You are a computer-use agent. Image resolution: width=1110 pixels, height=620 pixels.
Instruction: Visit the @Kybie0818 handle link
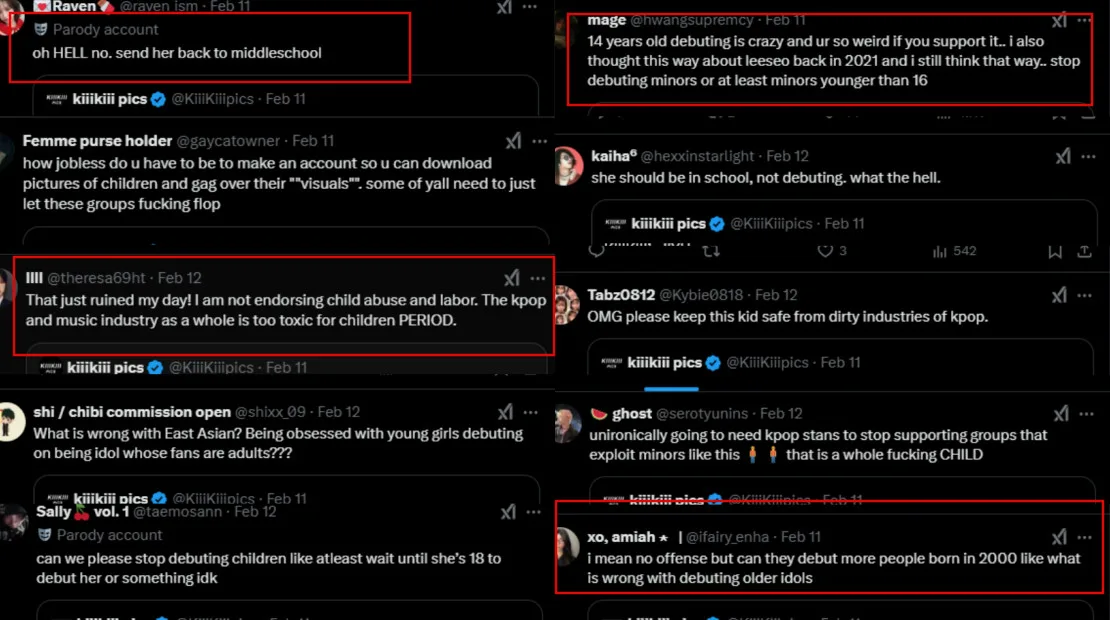(x=705, y=295)
